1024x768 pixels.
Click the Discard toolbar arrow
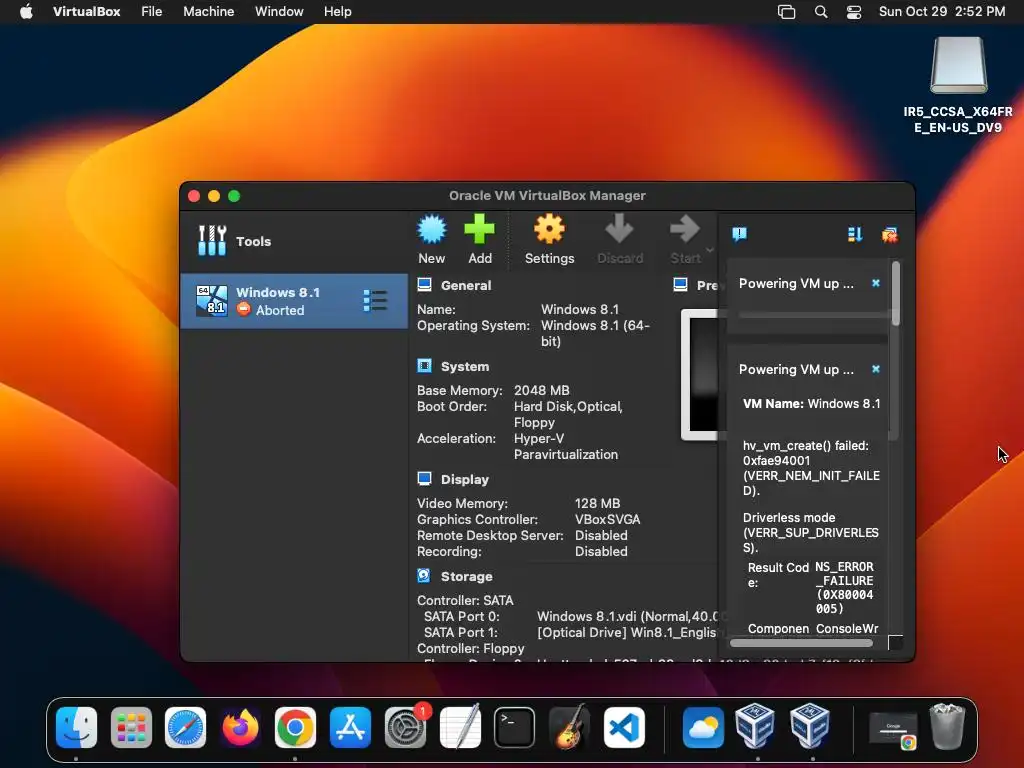pyautogui.click(x=619, y=230)
